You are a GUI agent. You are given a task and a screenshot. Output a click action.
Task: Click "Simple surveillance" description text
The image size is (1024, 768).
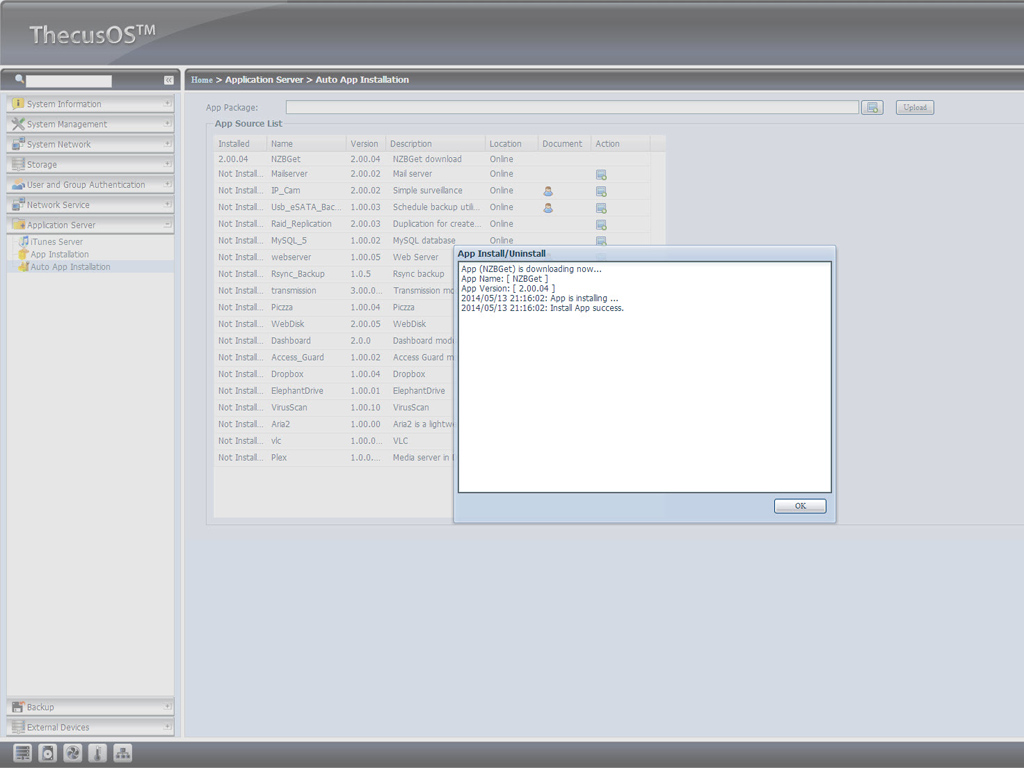pos(428,191)
